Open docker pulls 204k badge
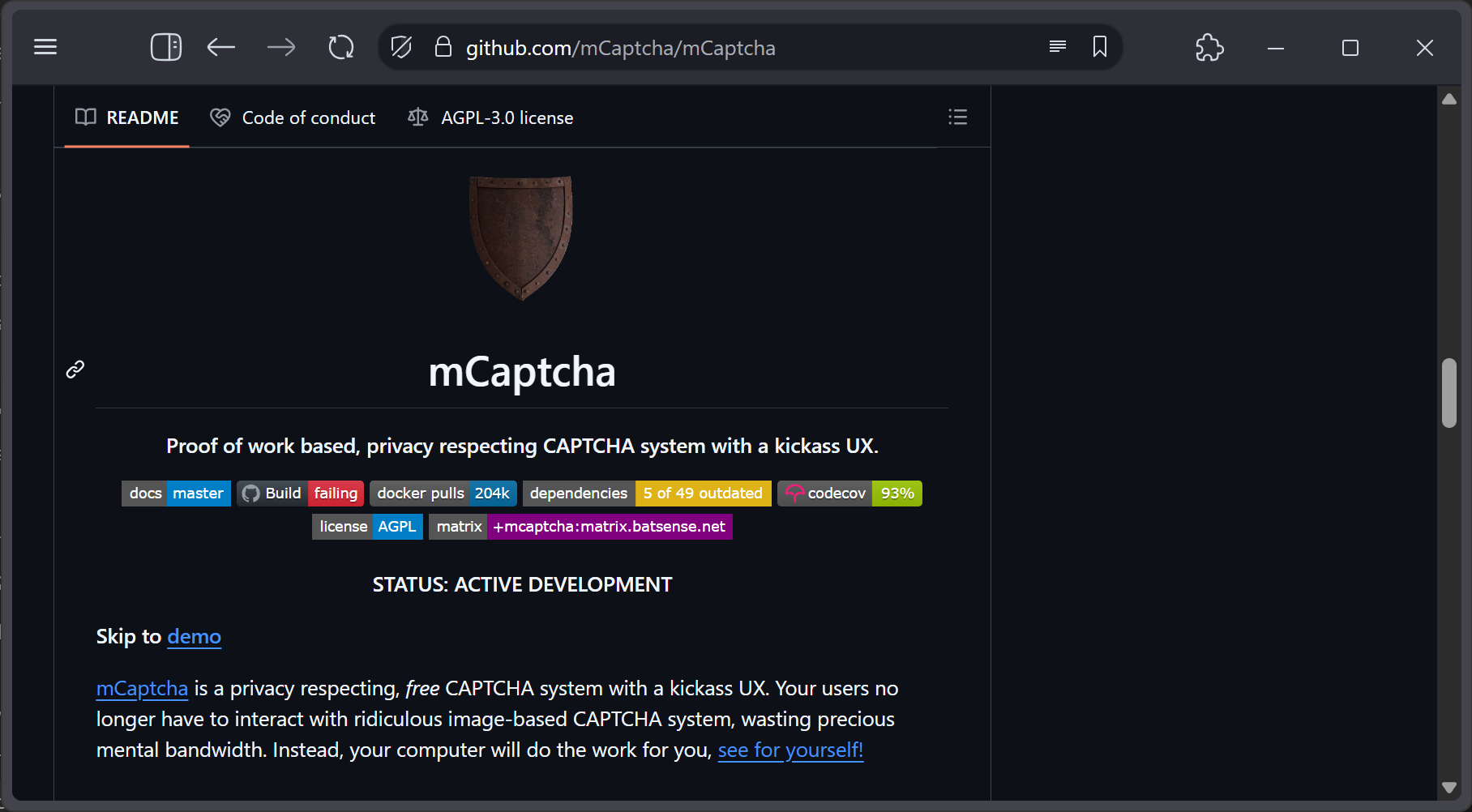 [443, 494]
